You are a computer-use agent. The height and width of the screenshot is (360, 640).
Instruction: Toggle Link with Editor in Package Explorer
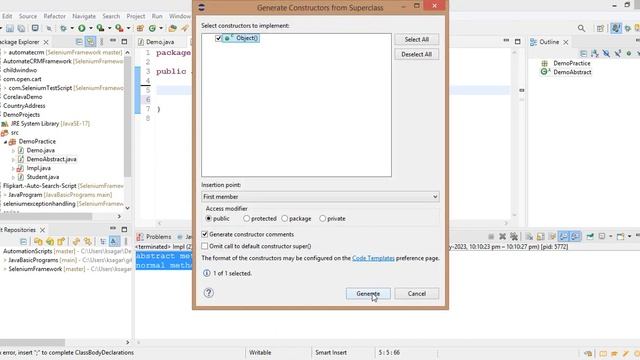[90, 42]
